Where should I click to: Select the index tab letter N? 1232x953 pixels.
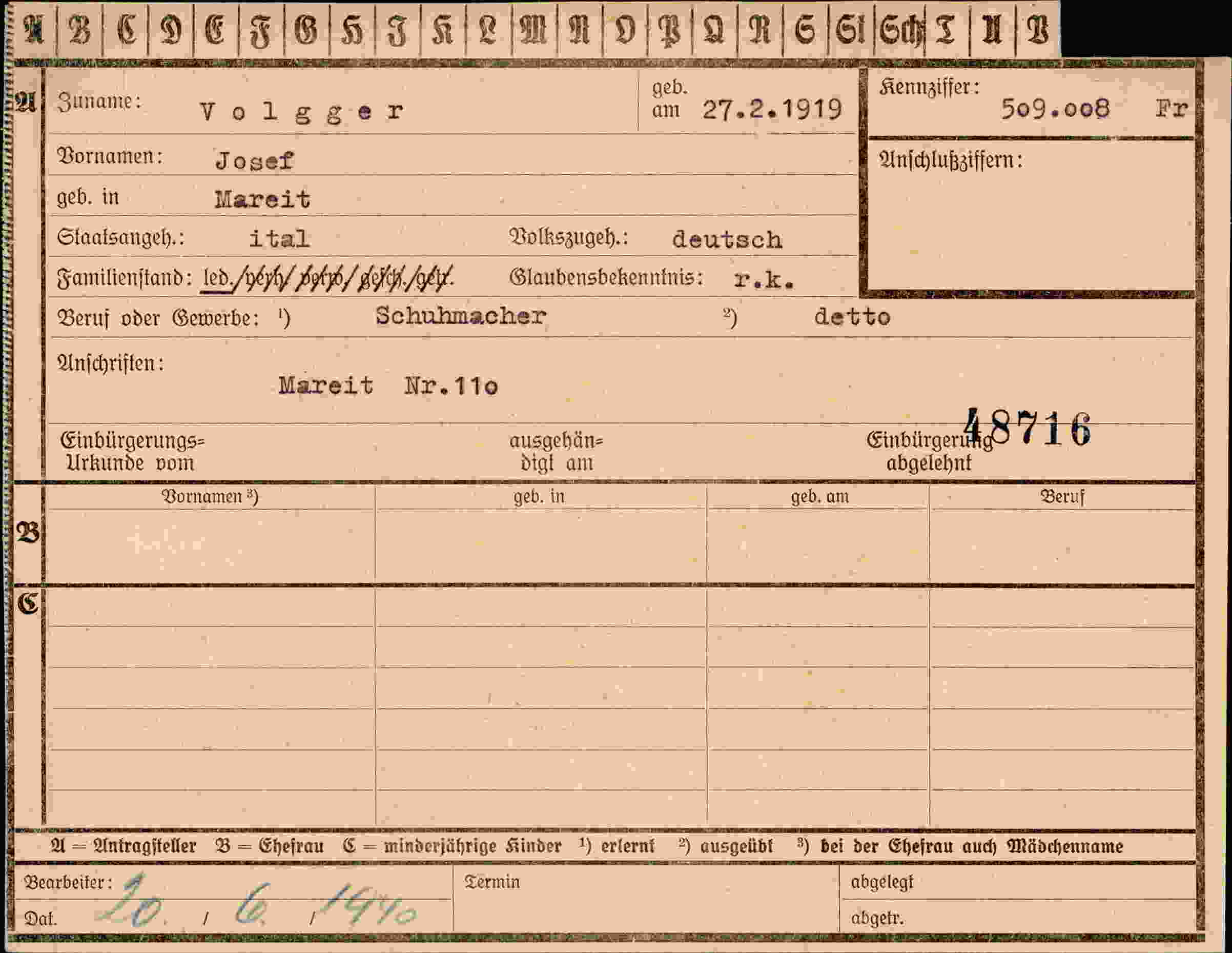point(579,29)
